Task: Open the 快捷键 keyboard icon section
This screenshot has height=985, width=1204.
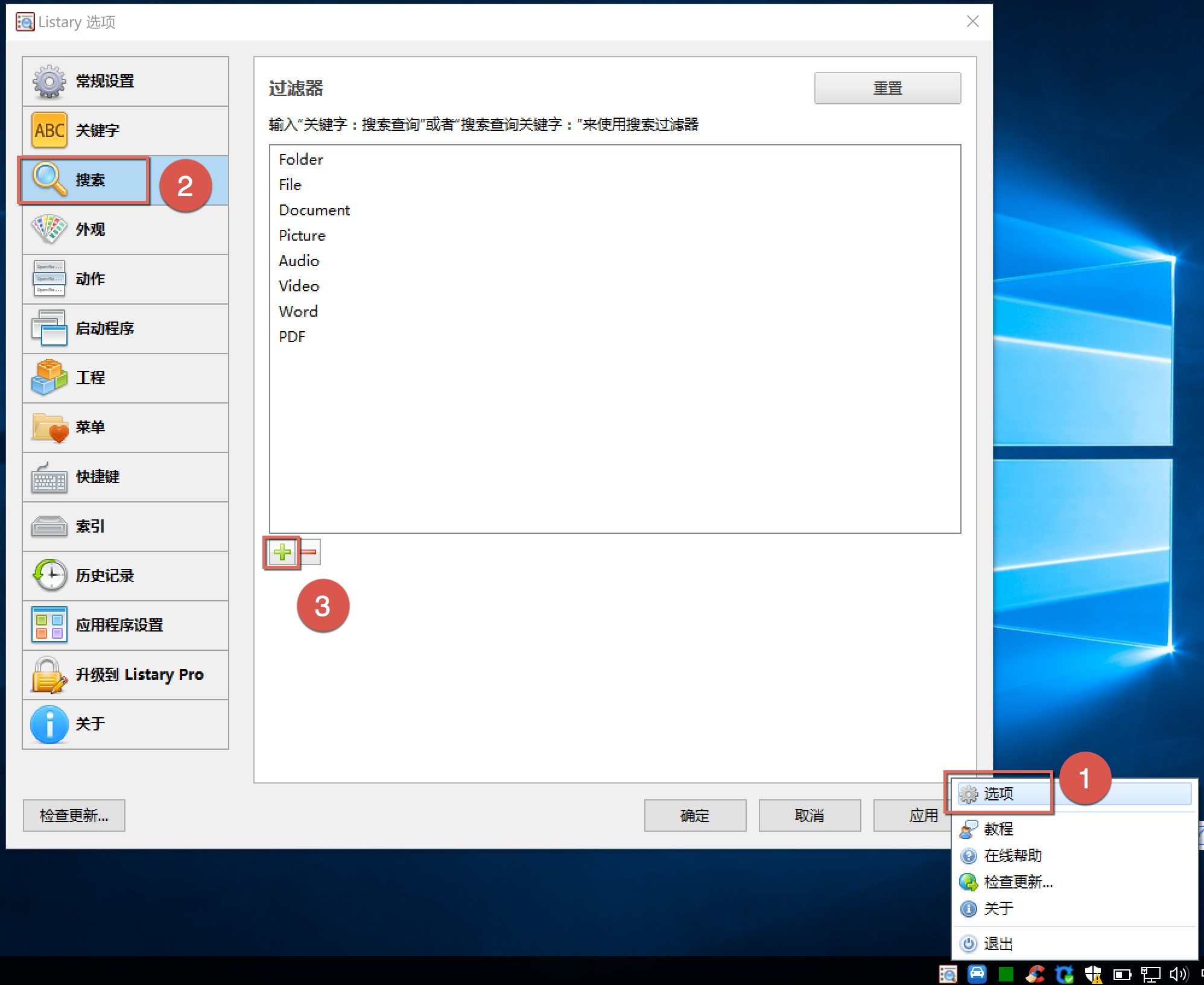Action: tap(125, 477)
